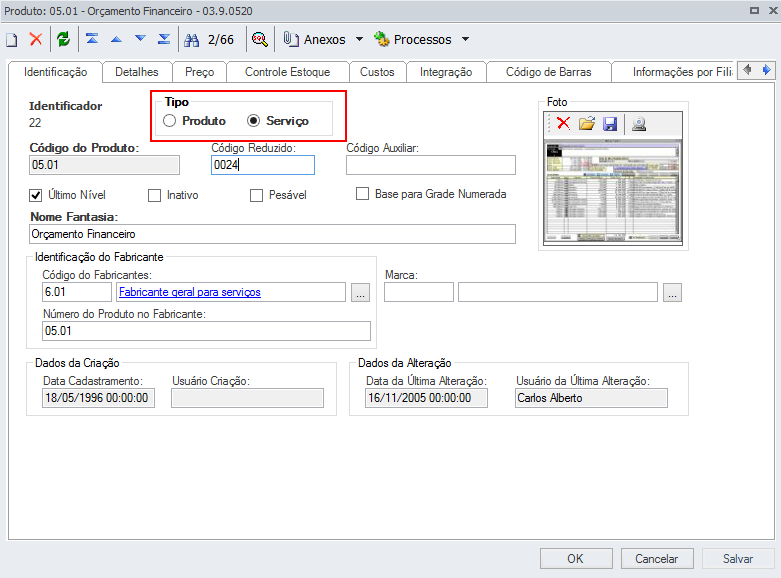
Task: Click the Nome Fantasia field
Action: [272, 234]
